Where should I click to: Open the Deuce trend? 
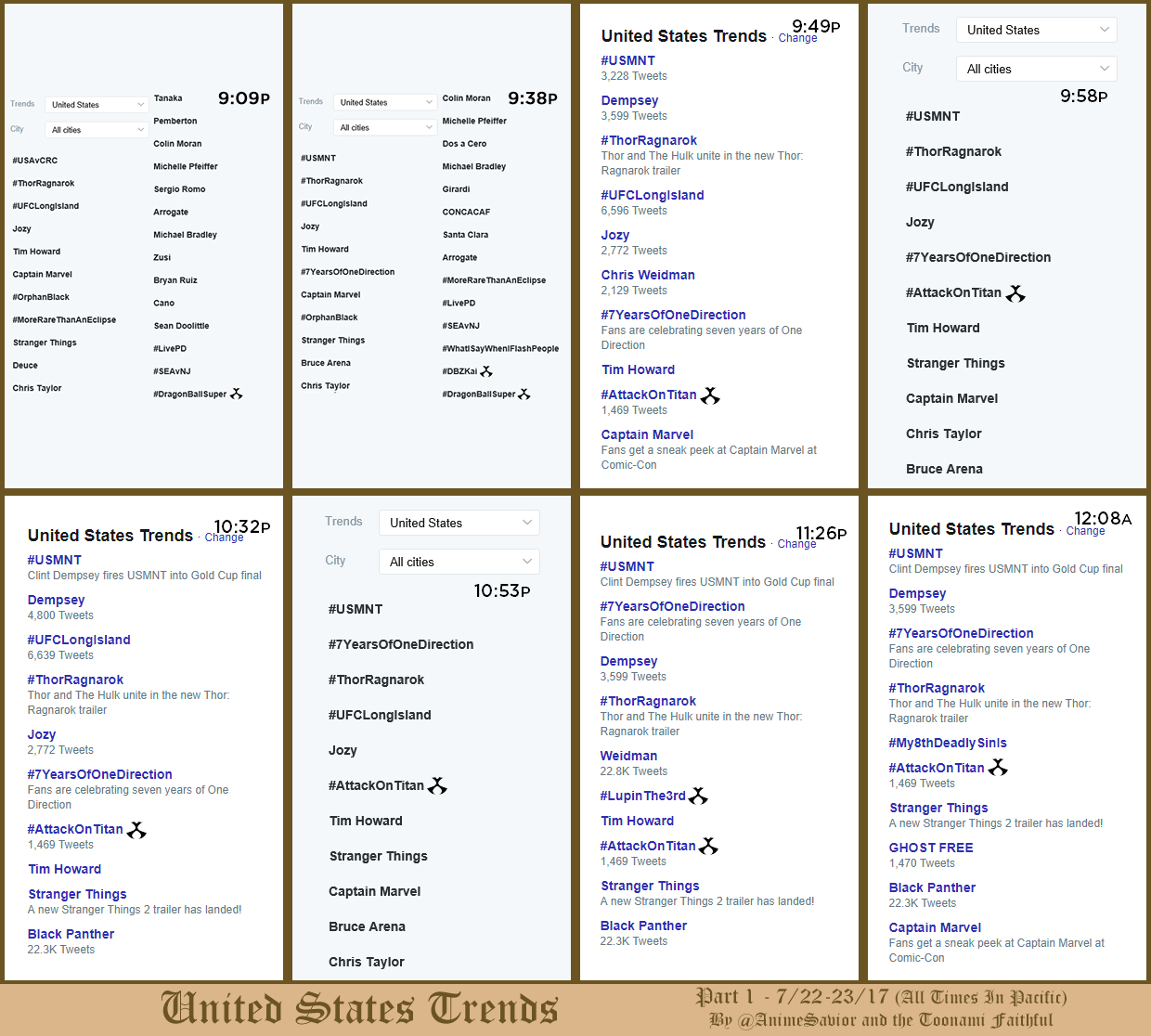[x=25, y=366]
